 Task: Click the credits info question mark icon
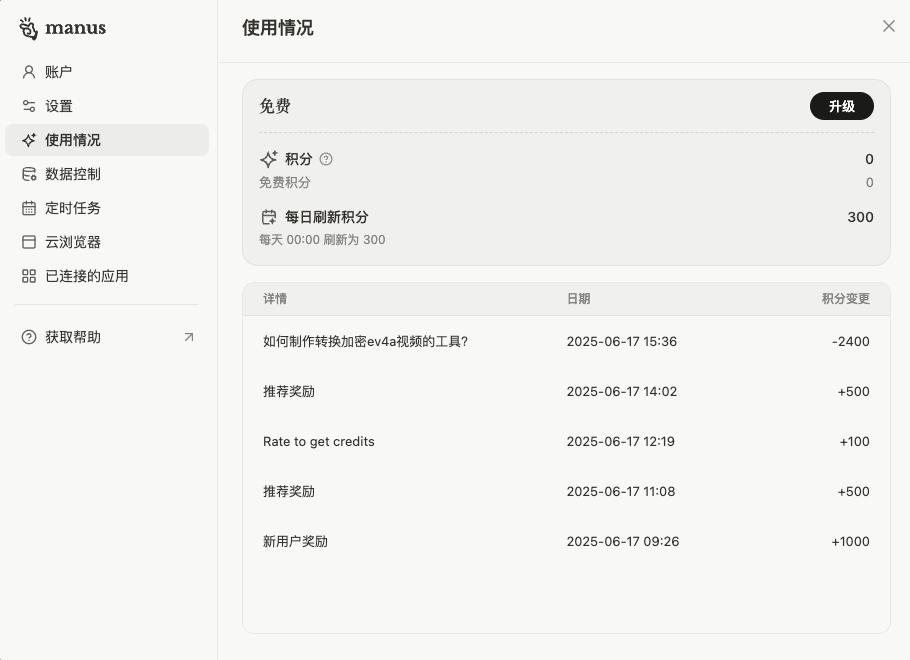(x=326, y=159)
